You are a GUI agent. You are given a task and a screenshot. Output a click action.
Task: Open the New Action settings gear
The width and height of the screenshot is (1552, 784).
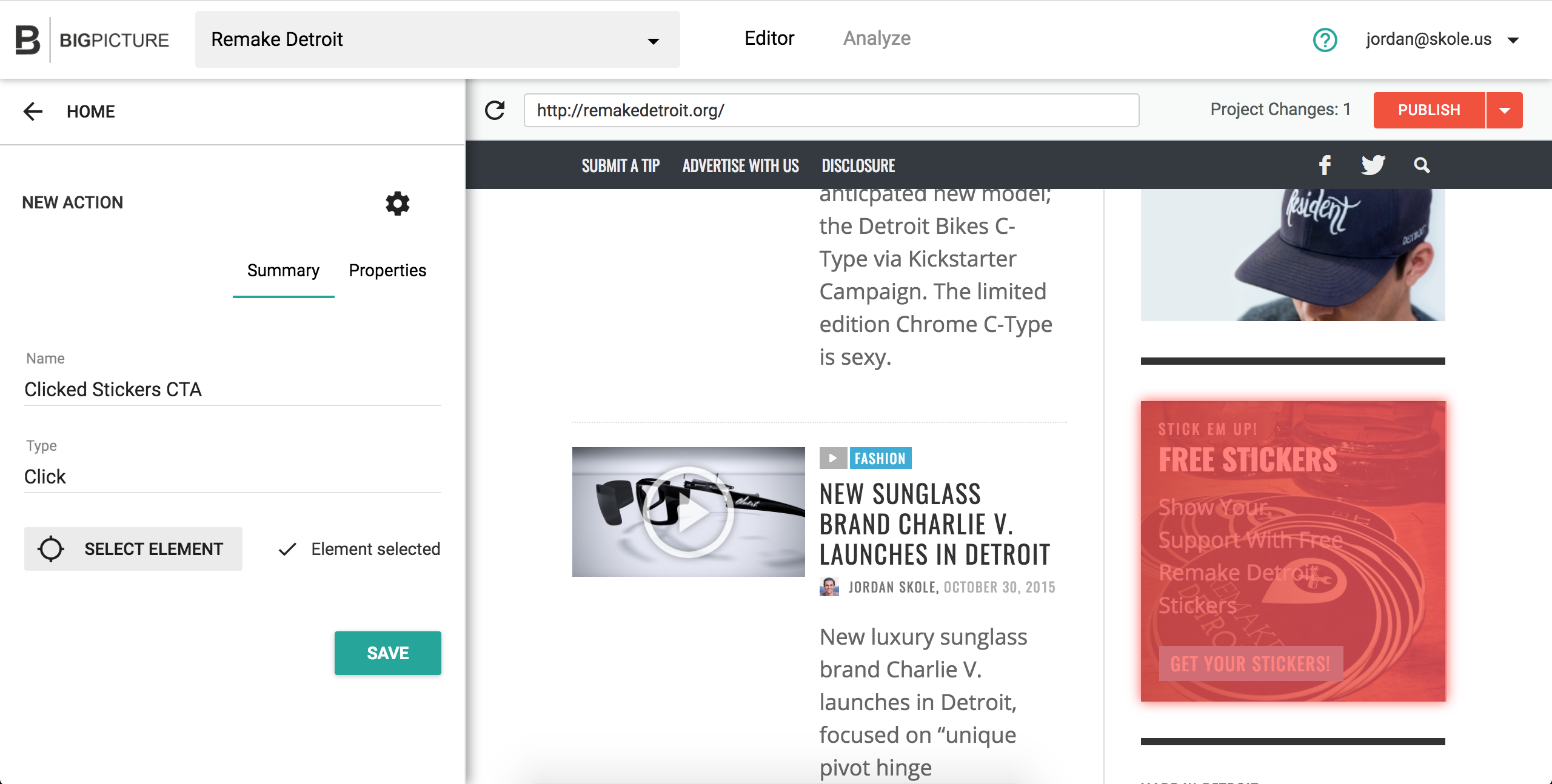[x=398, y=204]
